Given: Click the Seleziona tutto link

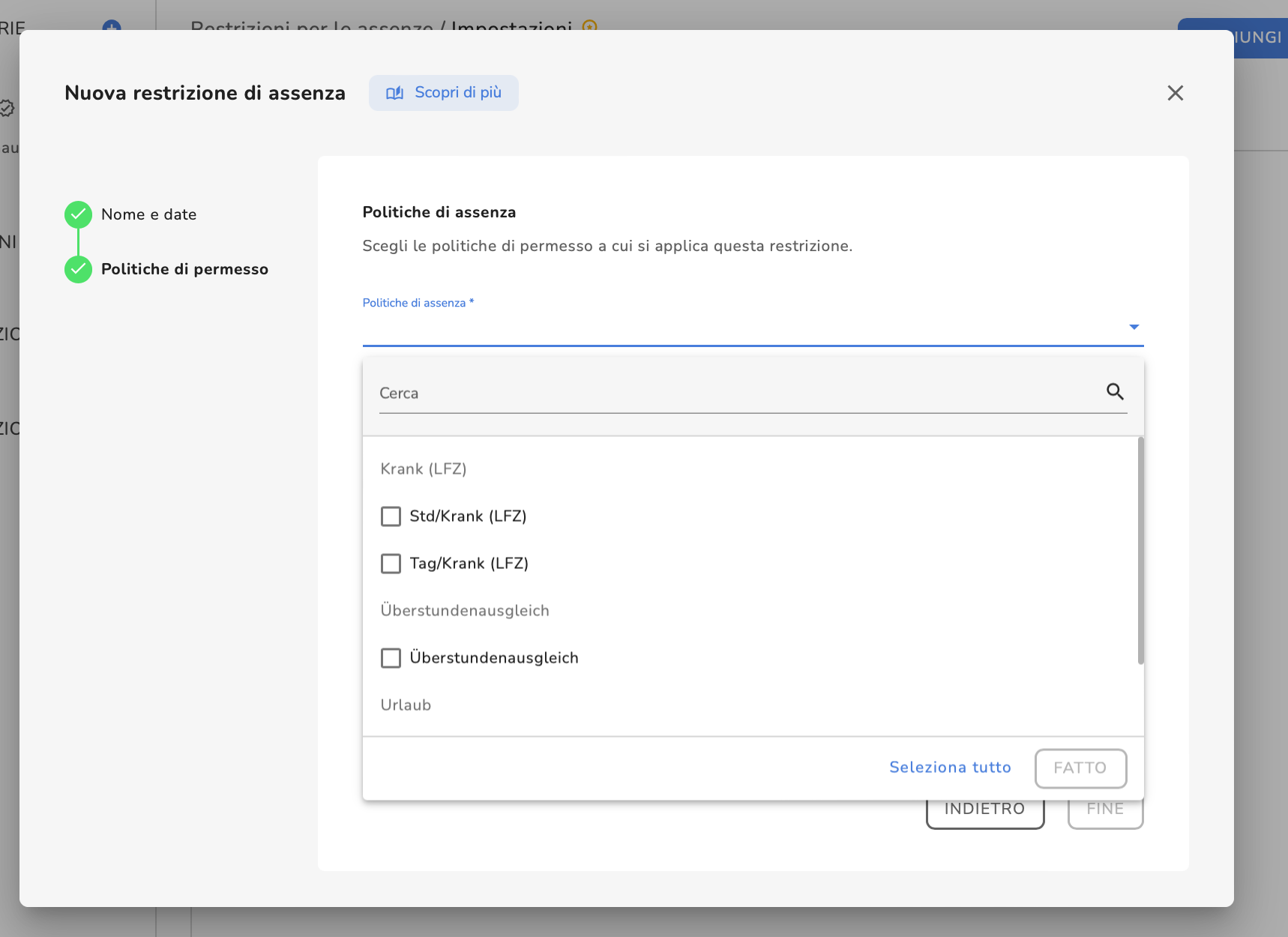Looking at the screenshot, I should tap(950, 768).
